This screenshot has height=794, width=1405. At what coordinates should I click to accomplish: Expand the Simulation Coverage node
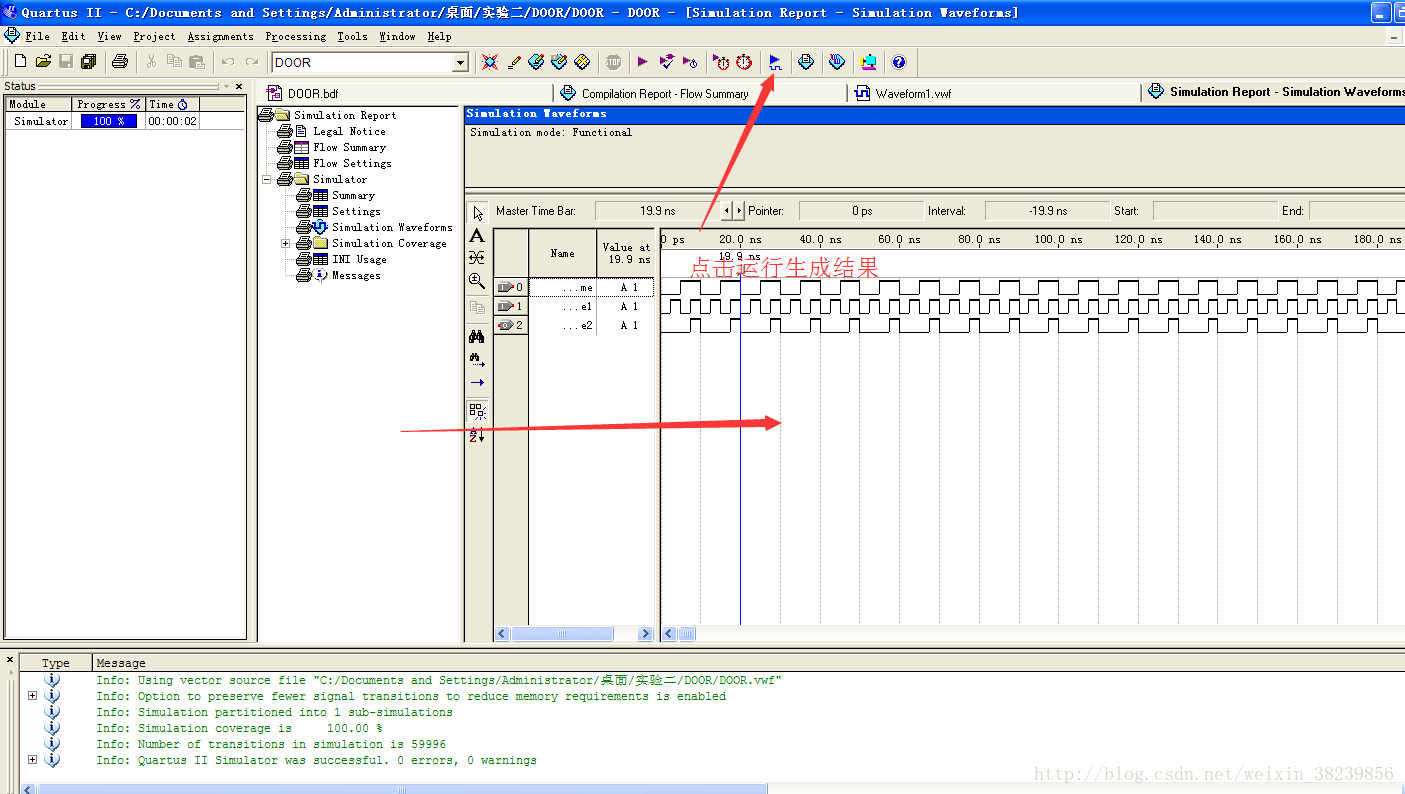pyautogui.click(x=286, y=243)
